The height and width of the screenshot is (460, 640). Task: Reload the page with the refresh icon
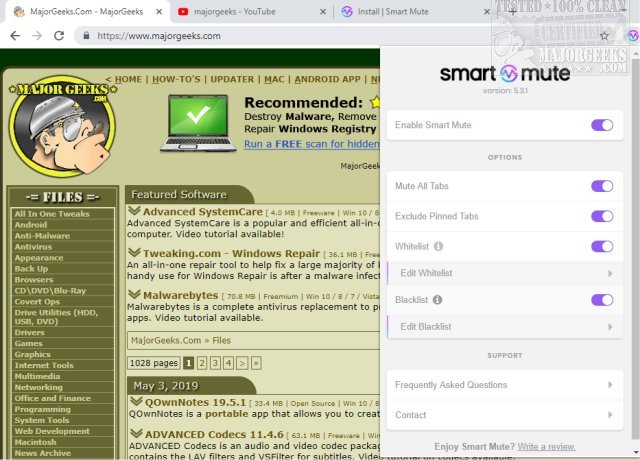pyautogui.click(x=59, y=36)
